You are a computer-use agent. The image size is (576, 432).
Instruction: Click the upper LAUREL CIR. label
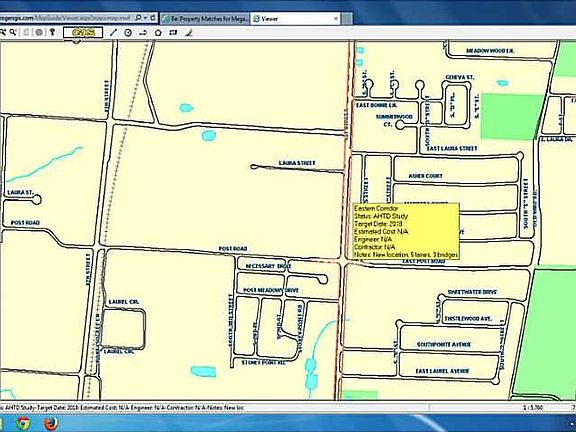click(x=124, y=302)
